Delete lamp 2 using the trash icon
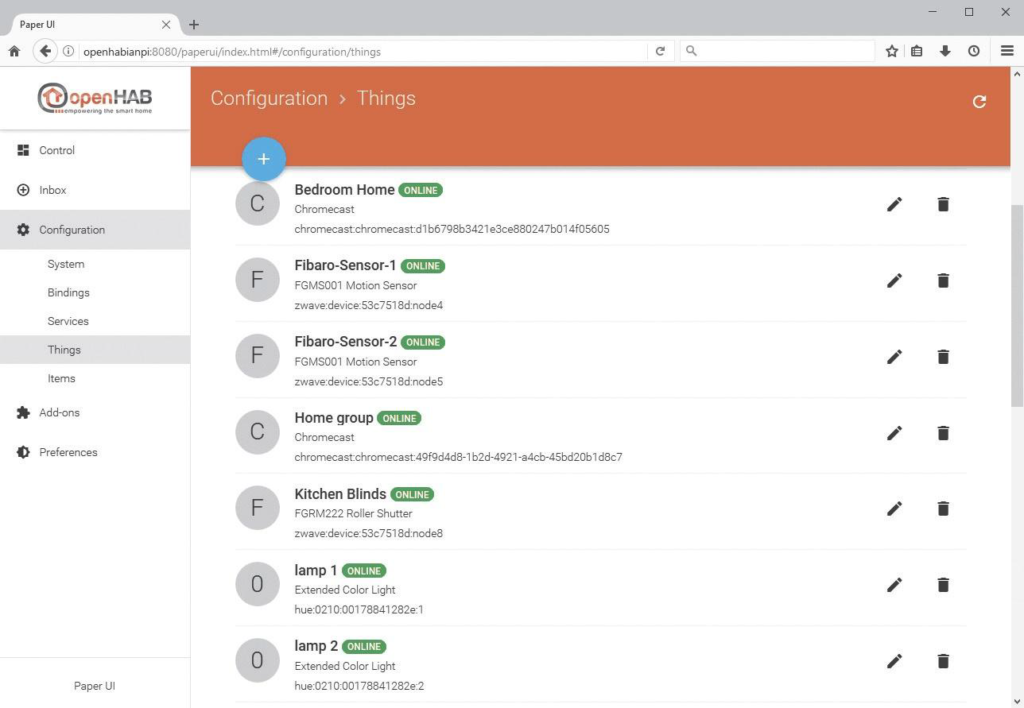 [943, 660]
